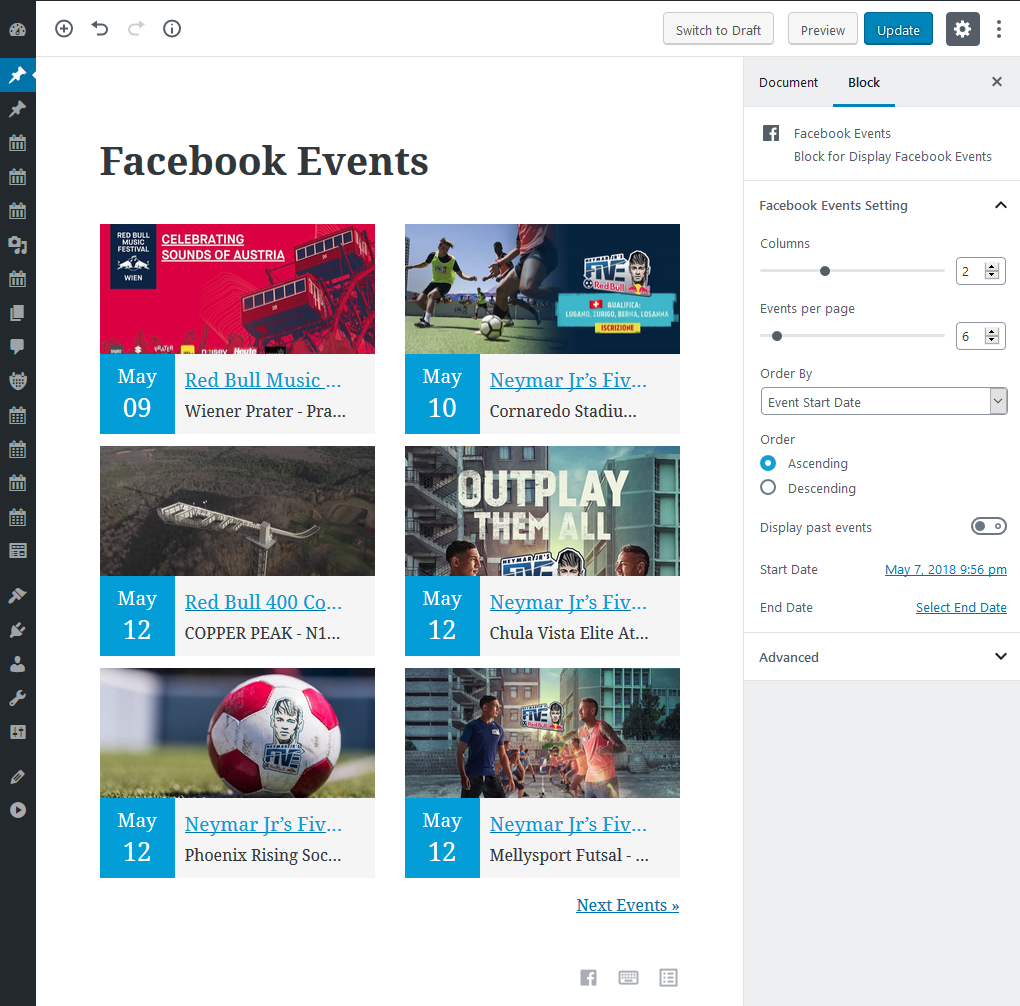Open more options via the three-dot menu
The width and height of the screenshot is (1020, 1006).
point(999,29)
